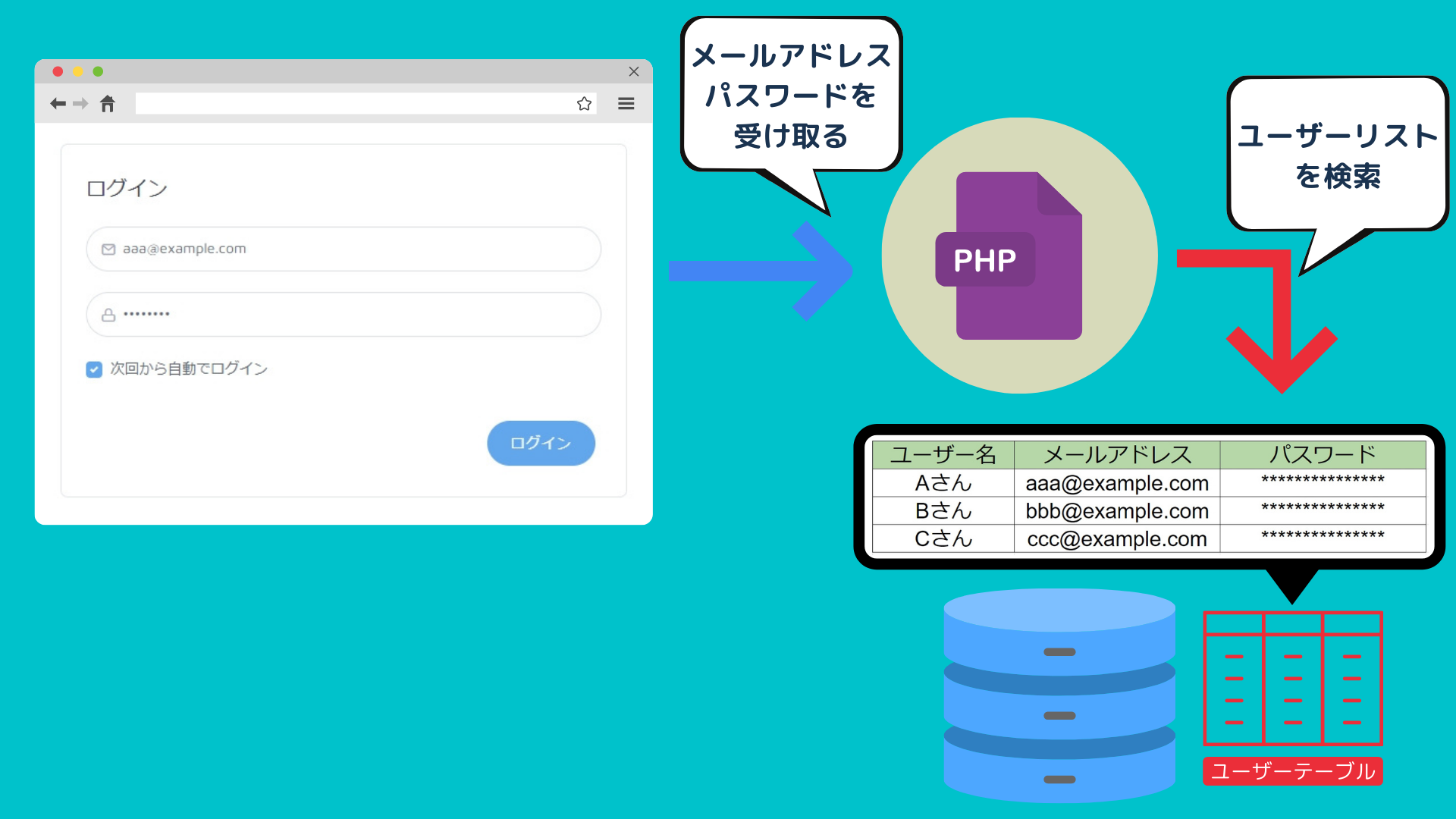Click the メールアドレス column header
1456x819 pixels.
1117,455
